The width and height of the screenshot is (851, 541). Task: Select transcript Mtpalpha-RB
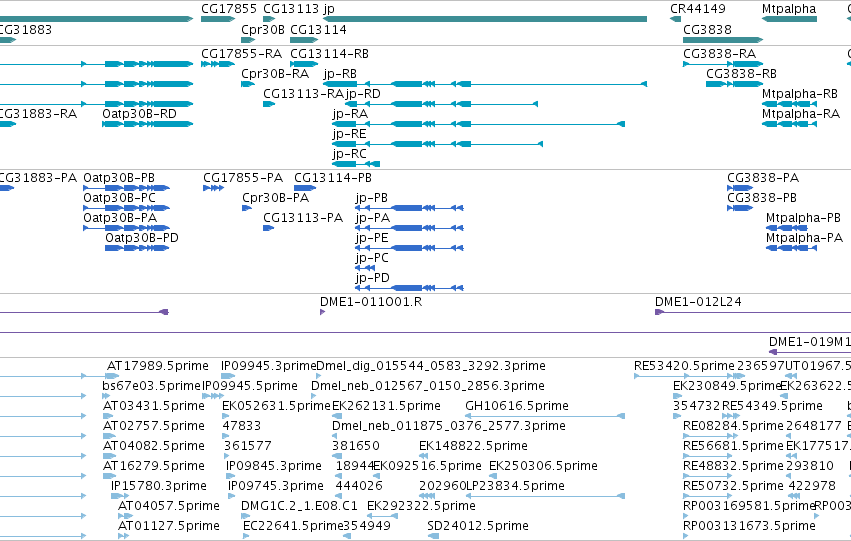(800, 94)
